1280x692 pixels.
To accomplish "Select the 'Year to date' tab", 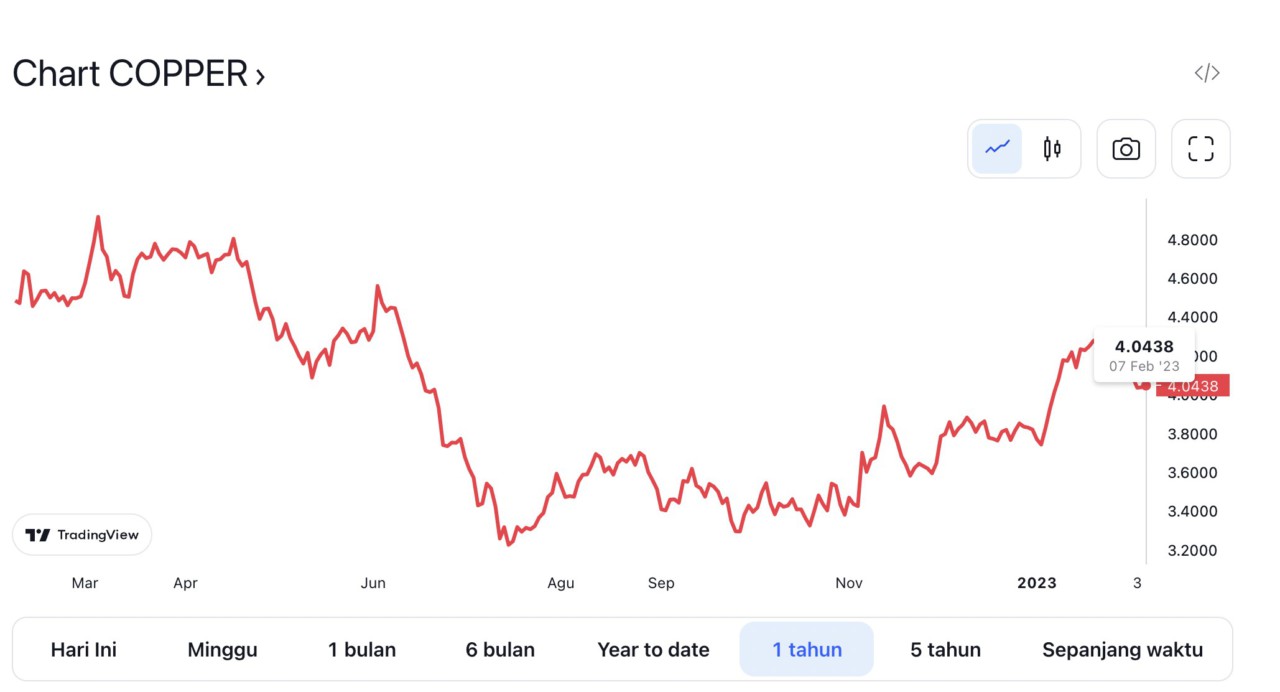I will tap(653, 648).
